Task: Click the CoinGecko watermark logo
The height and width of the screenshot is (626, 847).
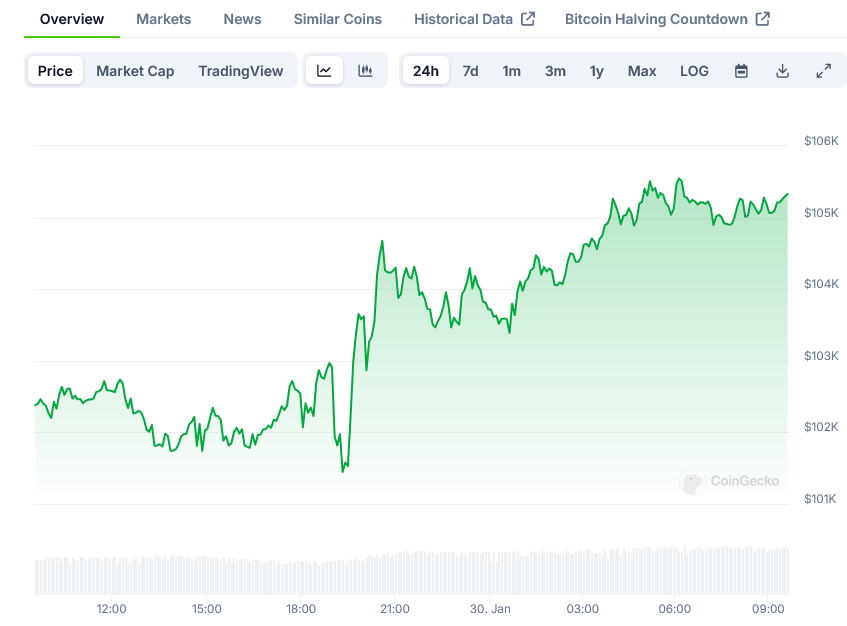Action: pyautogui.click(x=729, y=481)
